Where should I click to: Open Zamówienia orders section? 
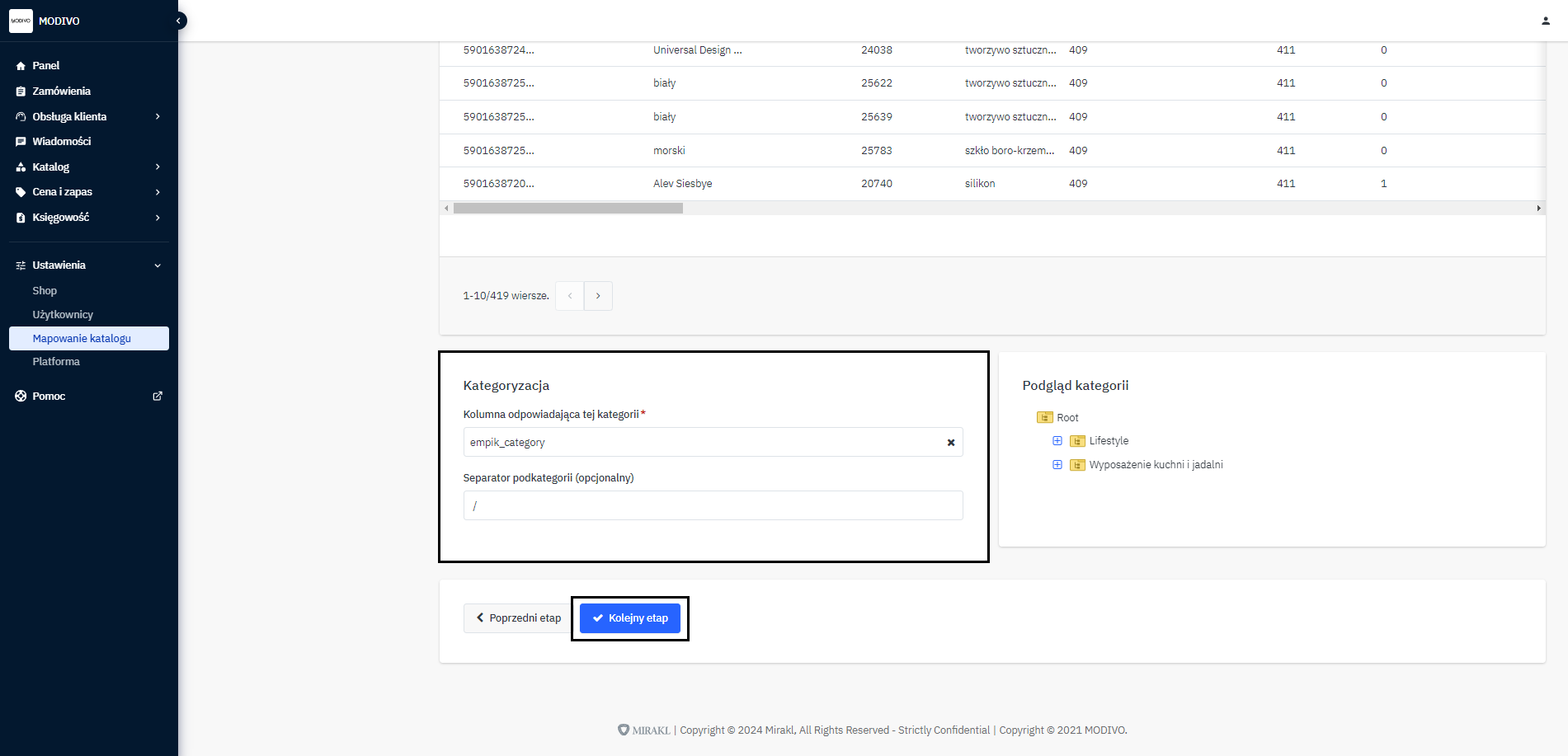coord(61,92)
